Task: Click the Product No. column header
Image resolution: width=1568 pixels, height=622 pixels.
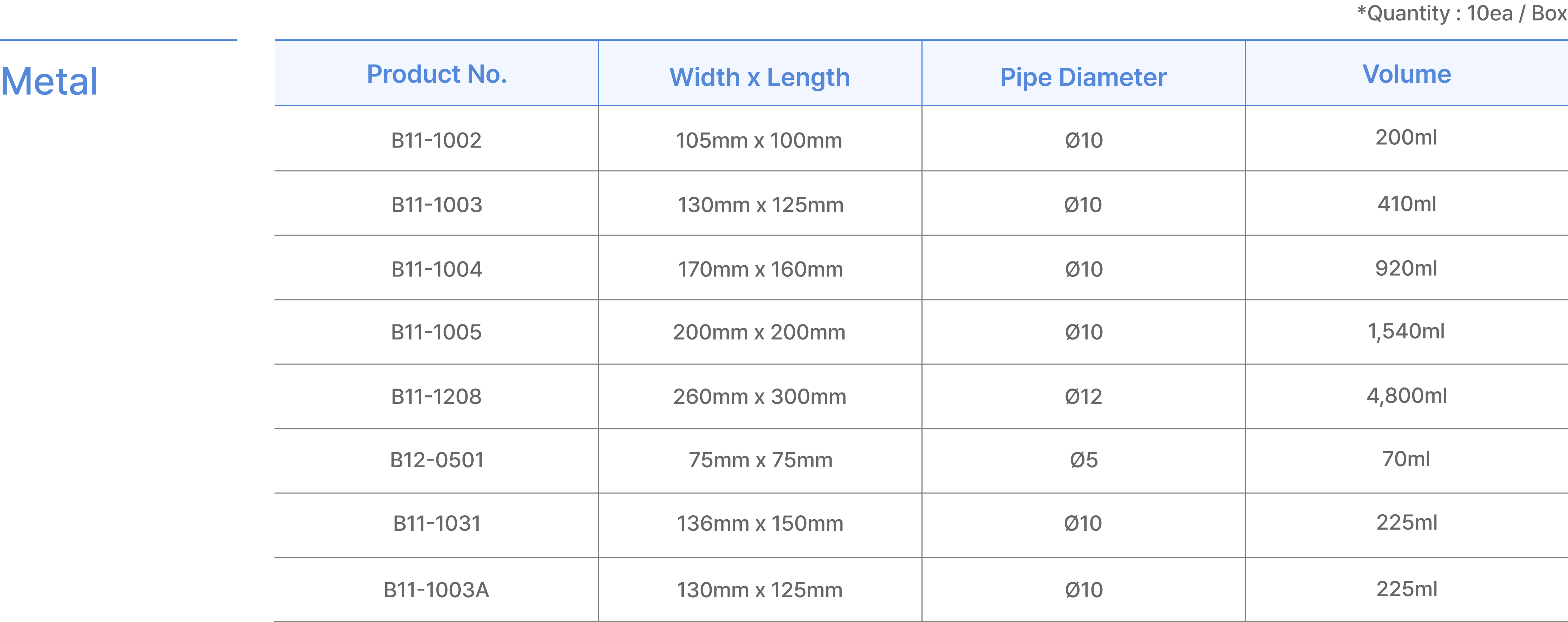Action: pyautogui.click(x=436, y=74)
